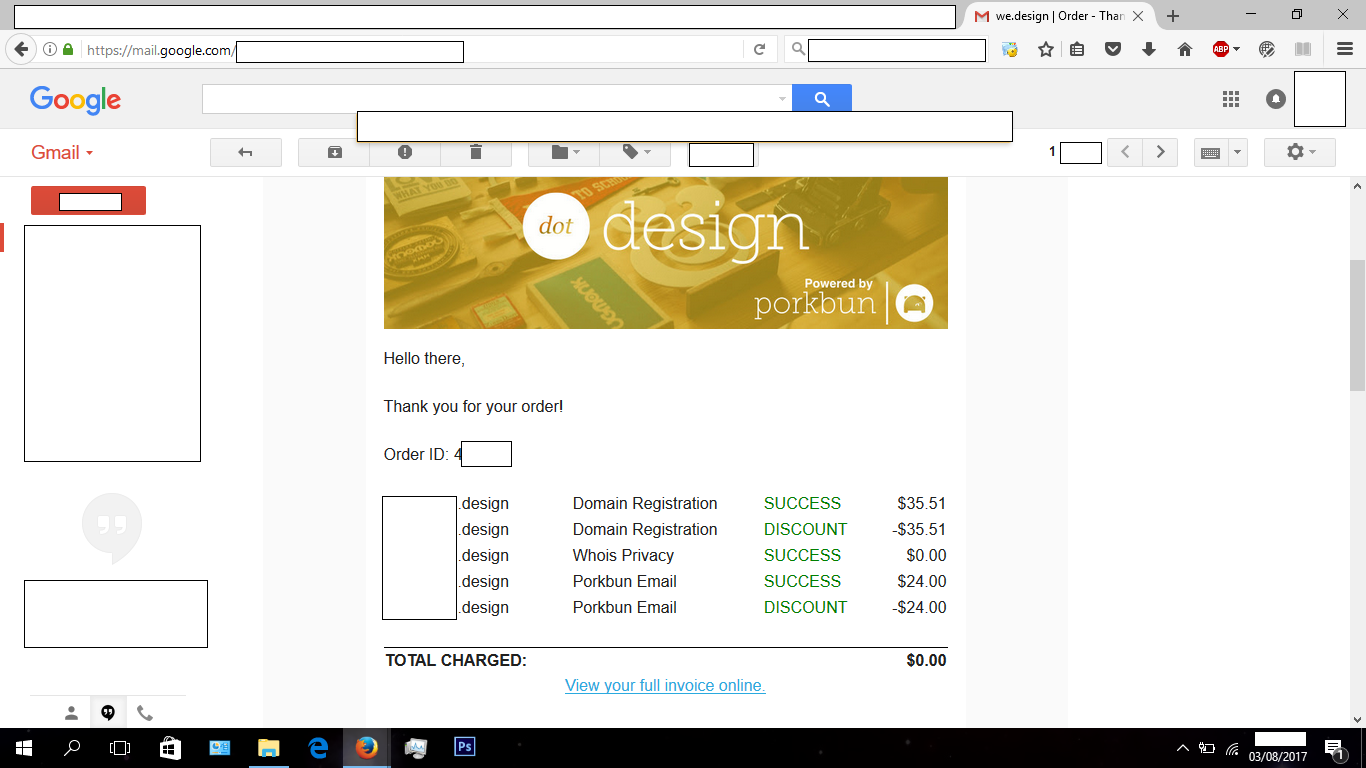Open the input tools dropdown arrow

[1238, 152]
